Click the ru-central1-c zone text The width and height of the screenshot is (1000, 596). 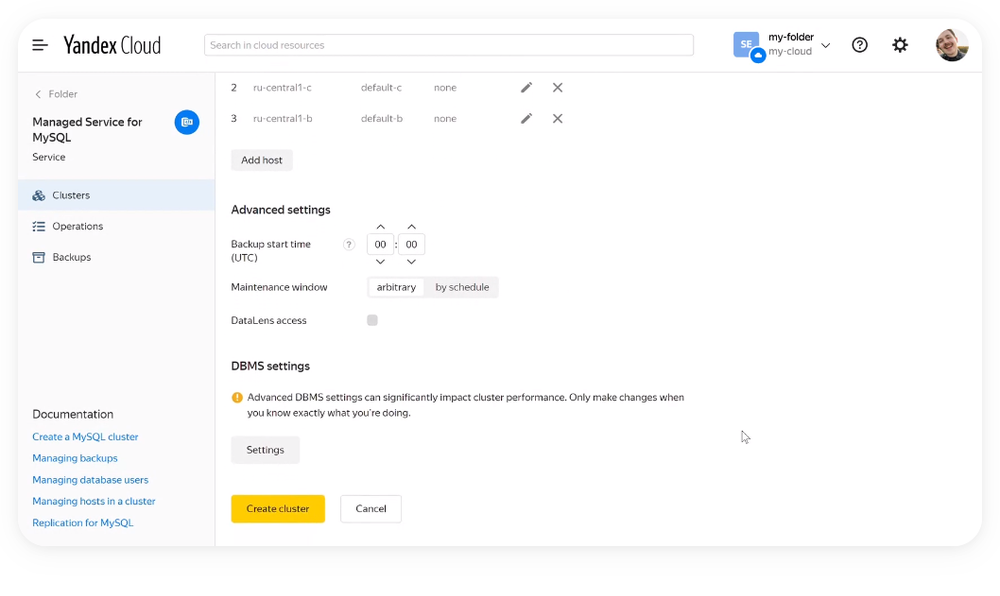(x=283, y=87)
